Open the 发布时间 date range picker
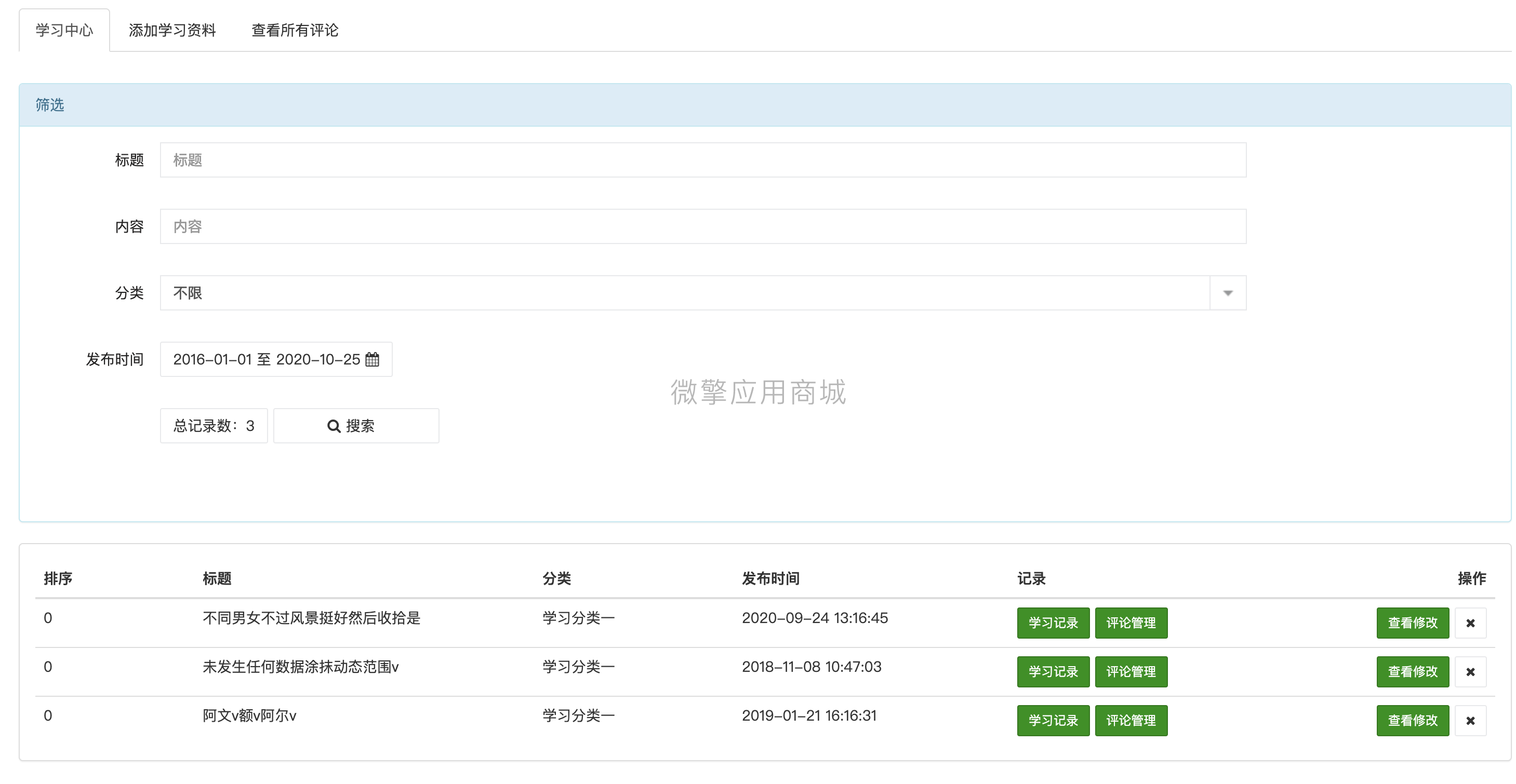The height and width of the screenshot is (784, 1516). pyautogui.click(x=276, y=359)
